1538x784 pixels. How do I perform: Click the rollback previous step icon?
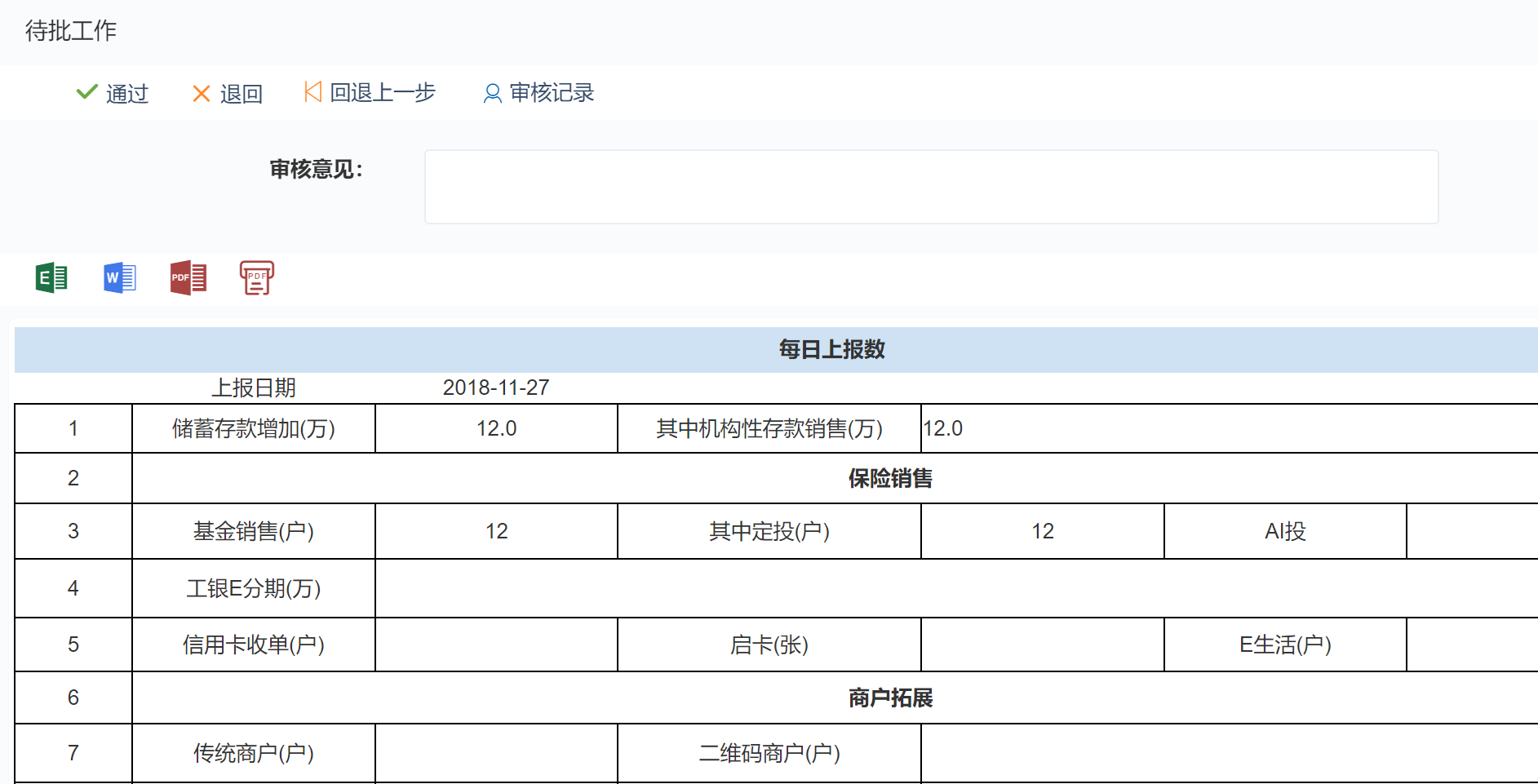[312, 92]
